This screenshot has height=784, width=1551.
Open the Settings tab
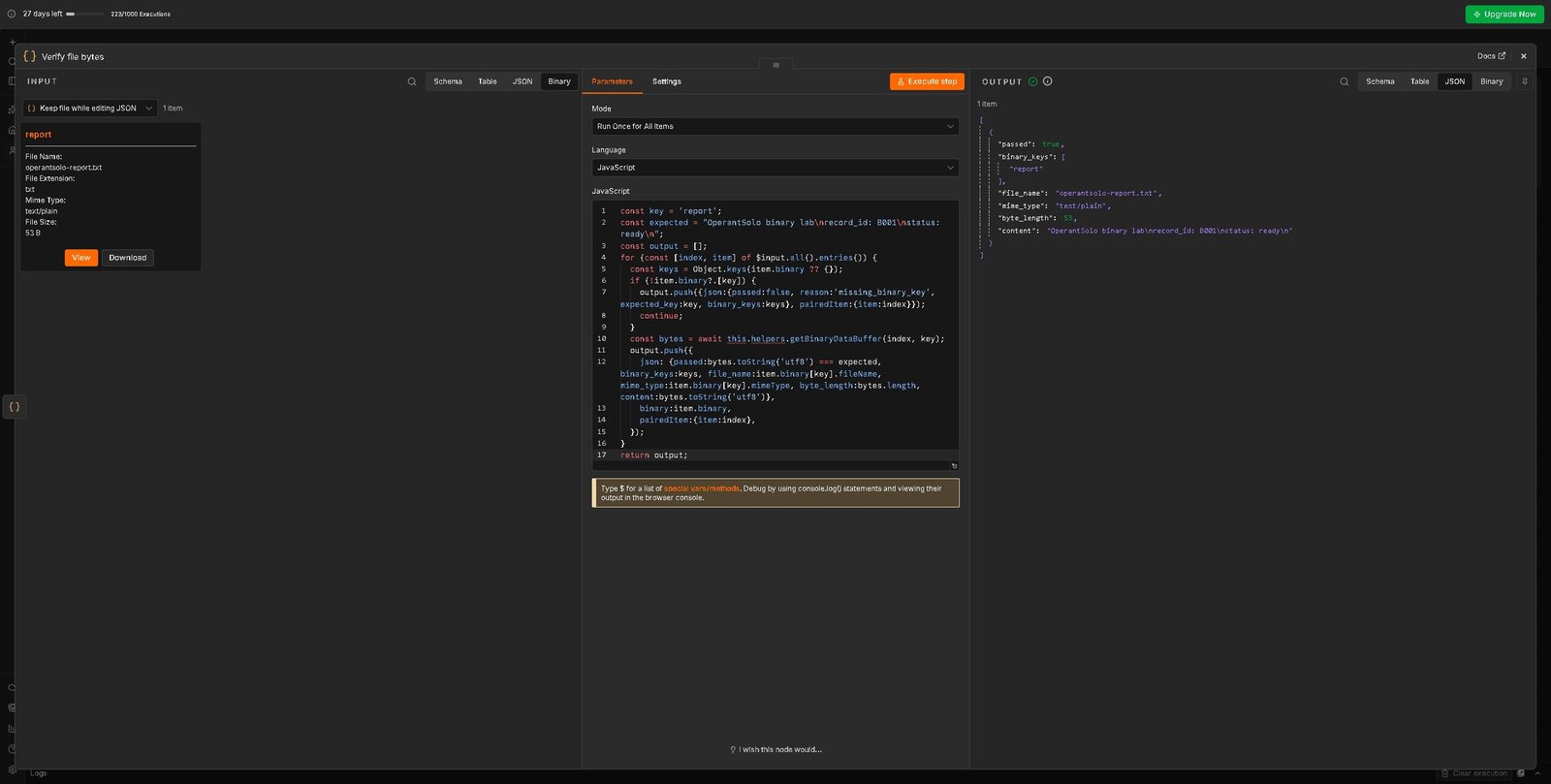(x=667, y=81)
